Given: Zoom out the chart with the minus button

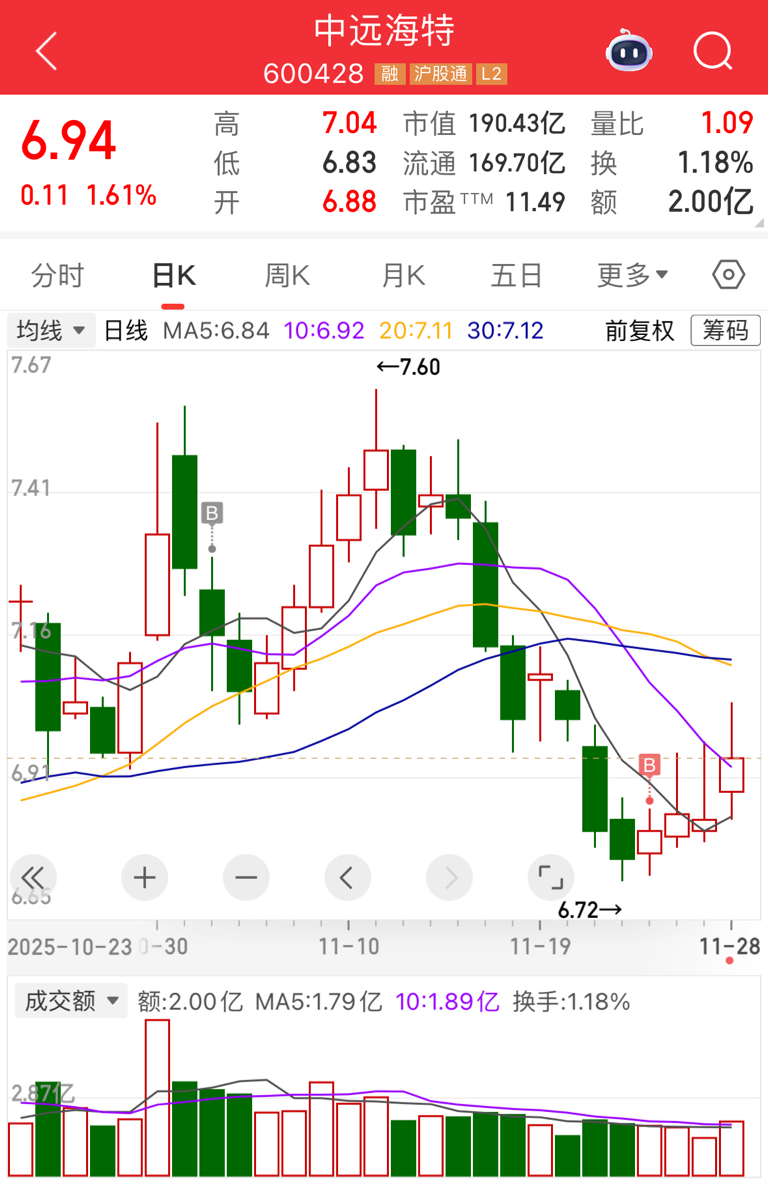Looking at the screenshot, I should [x=246, y=879].
